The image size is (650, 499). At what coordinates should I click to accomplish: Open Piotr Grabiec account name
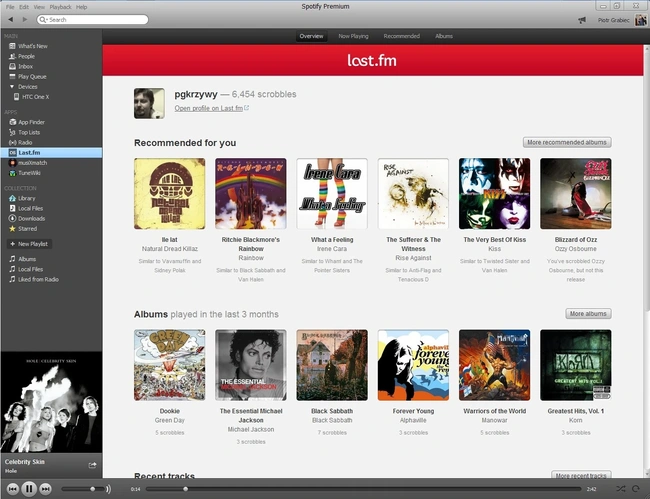pos(614,20)
